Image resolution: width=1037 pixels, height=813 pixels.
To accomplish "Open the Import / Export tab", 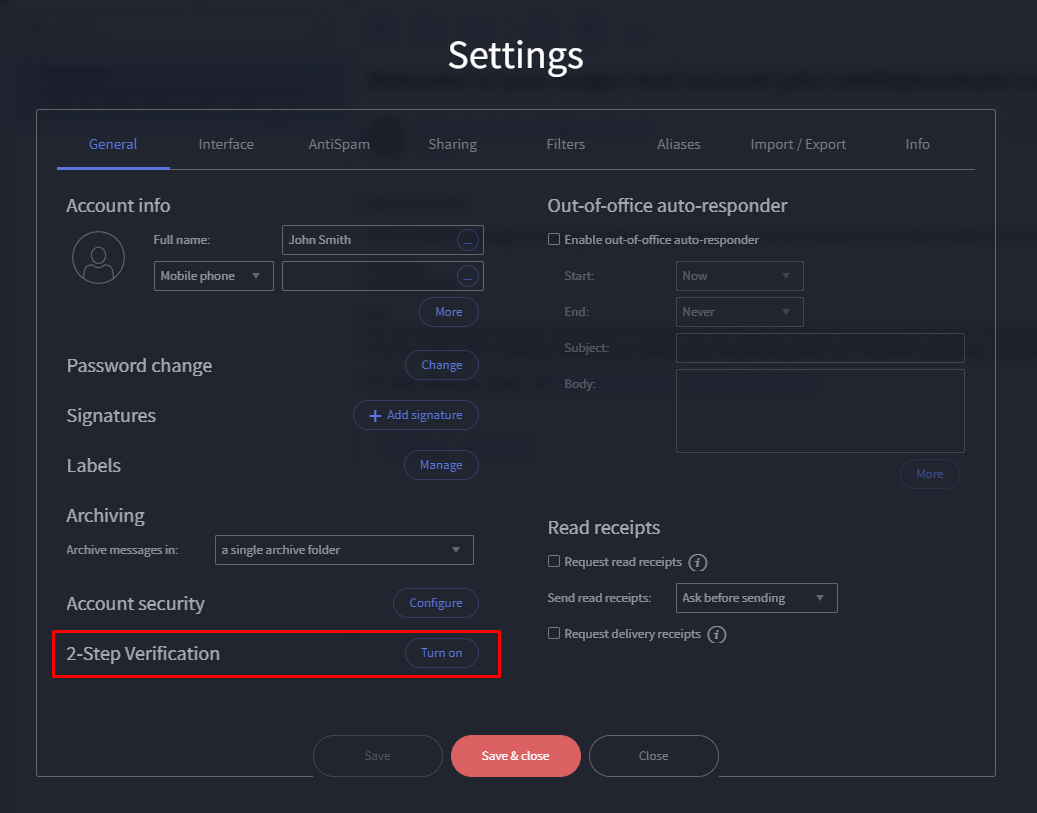I will 798,144.
